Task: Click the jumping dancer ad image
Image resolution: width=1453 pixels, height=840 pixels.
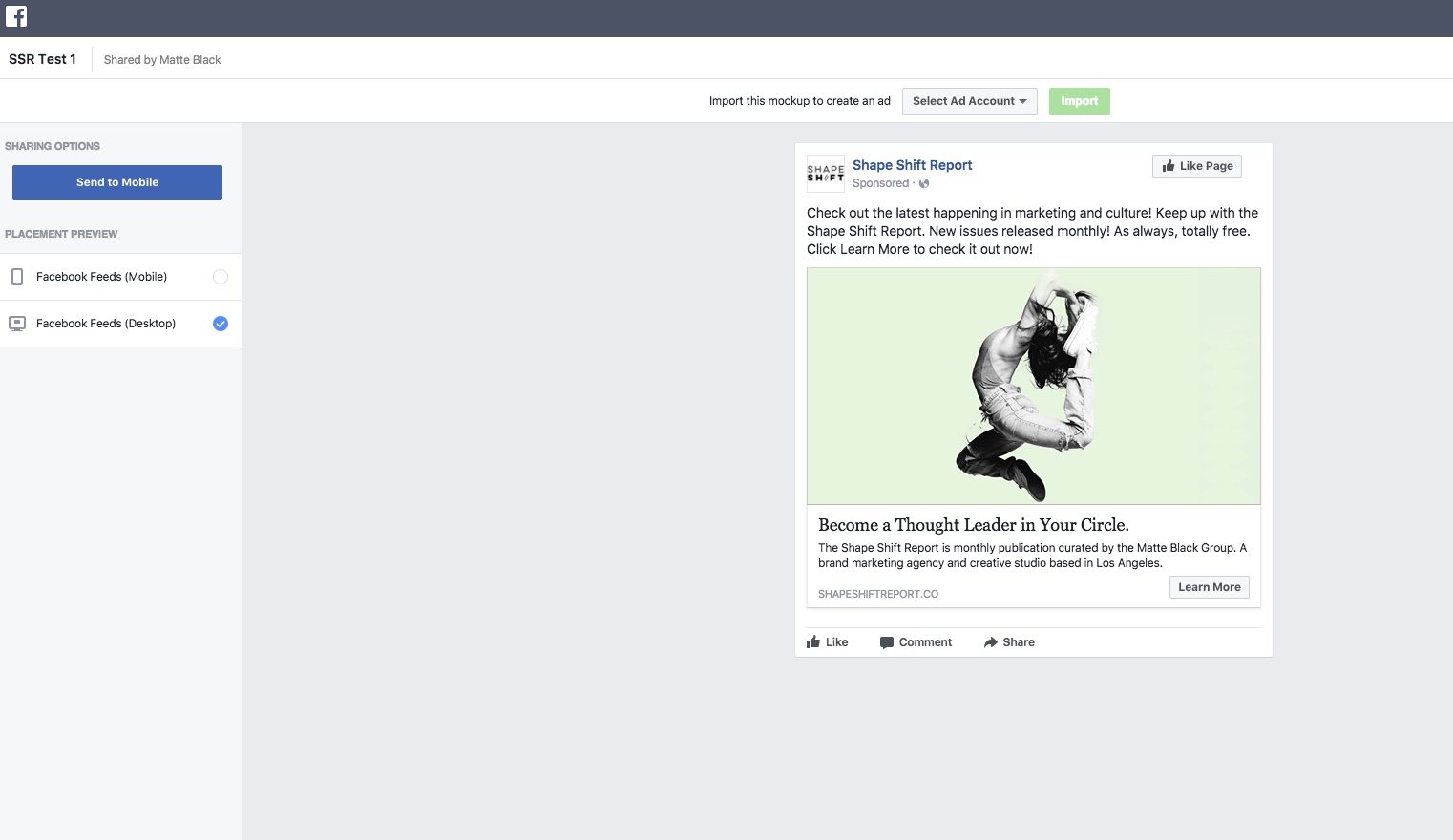Action: 1034,386
